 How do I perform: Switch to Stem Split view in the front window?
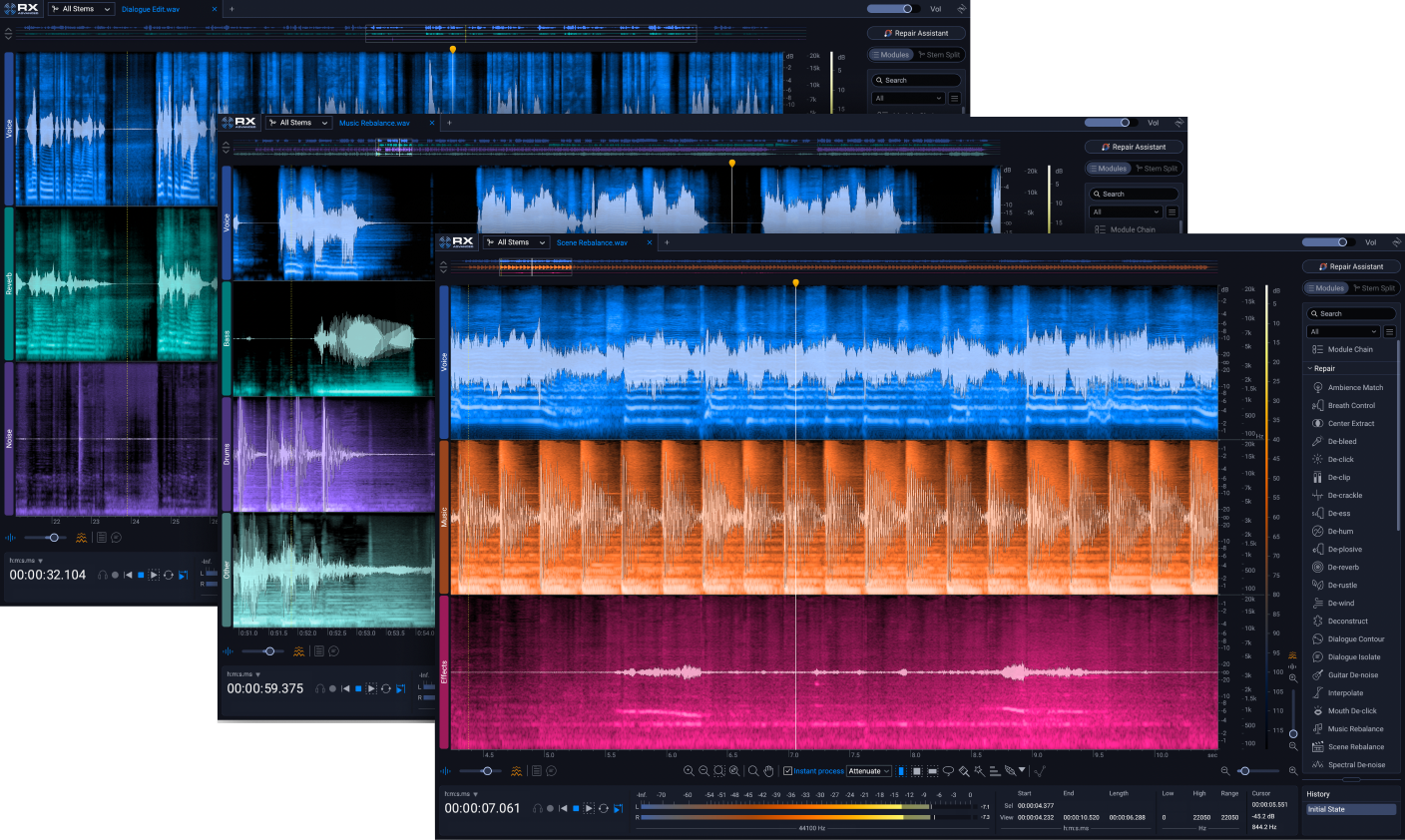[x=1373, y=288]
